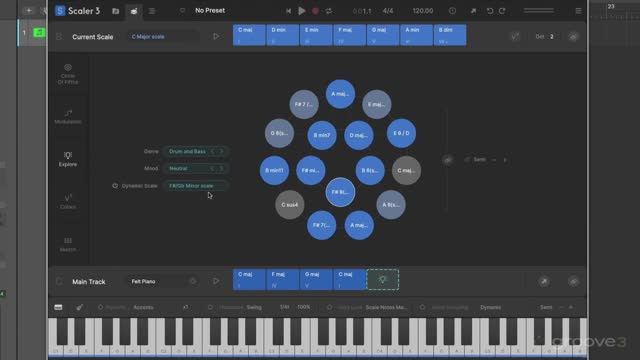Arm the red record button

315,11
